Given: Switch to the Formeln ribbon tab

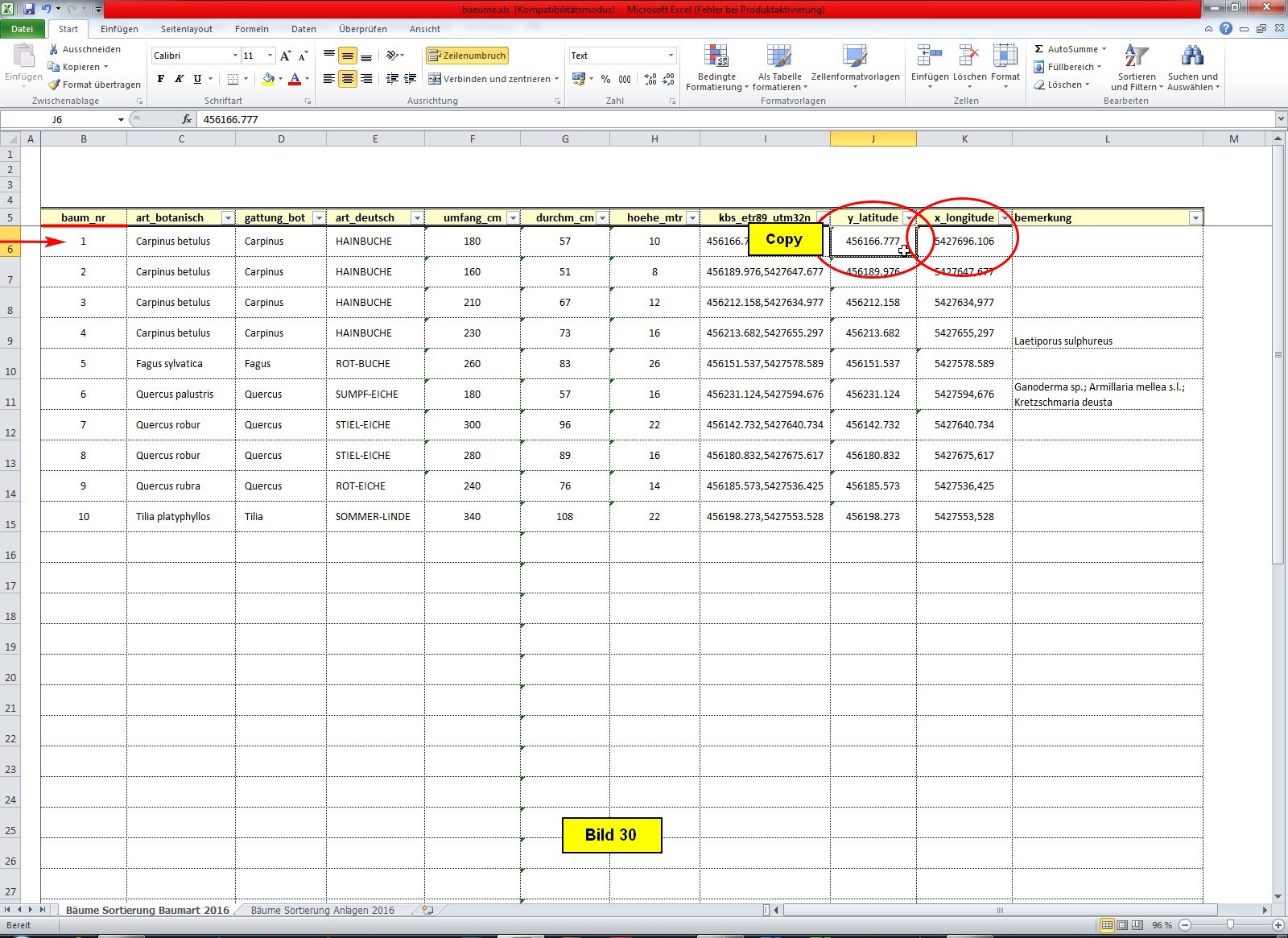Looking at the screenshot, I should 251,29.
